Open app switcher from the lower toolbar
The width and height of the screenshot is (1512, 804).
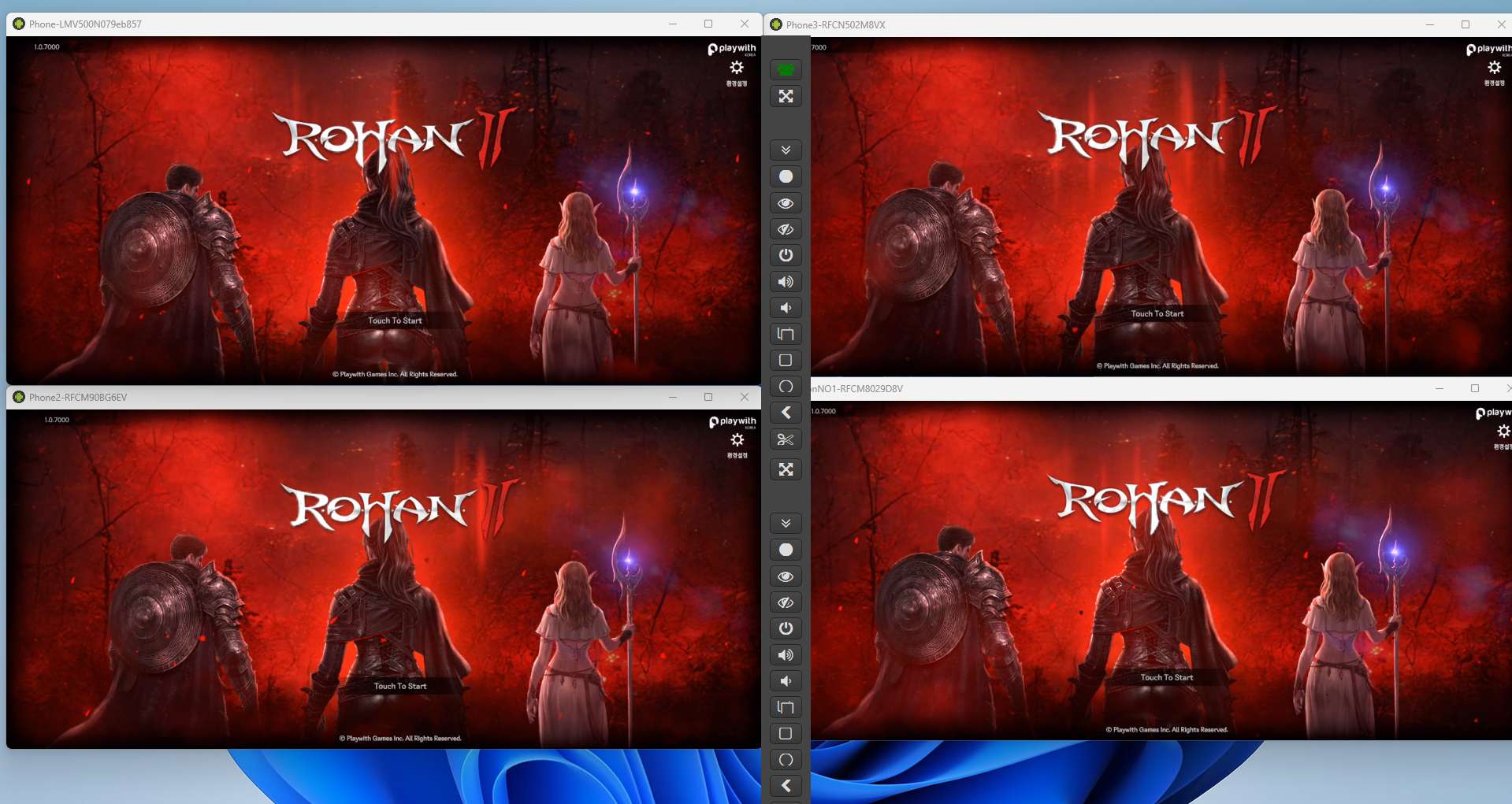pyautogui.click(x=786, y=707)
